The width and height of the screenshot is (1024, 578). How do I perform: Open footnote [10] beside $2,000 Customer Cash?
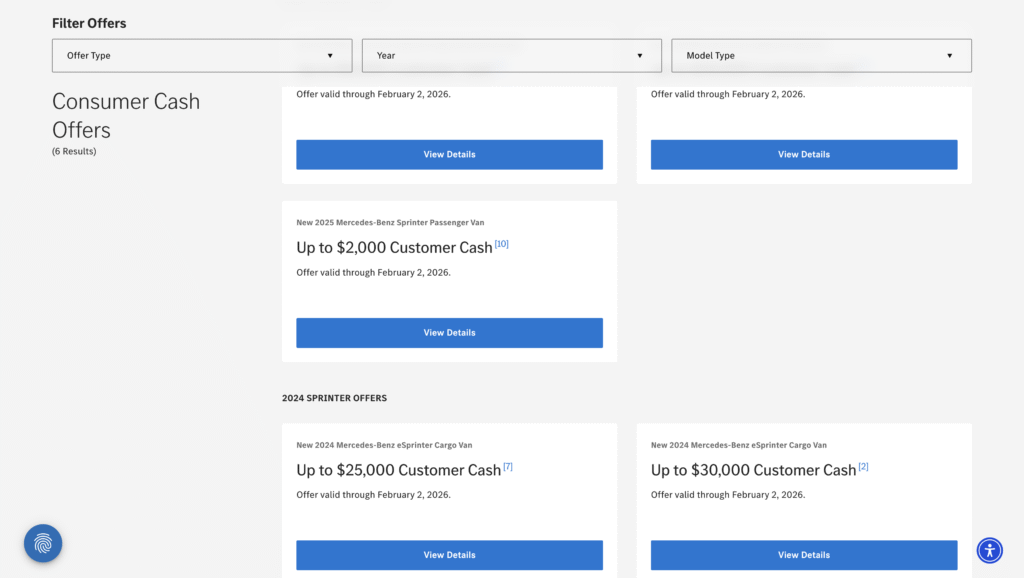coord(502,244)
